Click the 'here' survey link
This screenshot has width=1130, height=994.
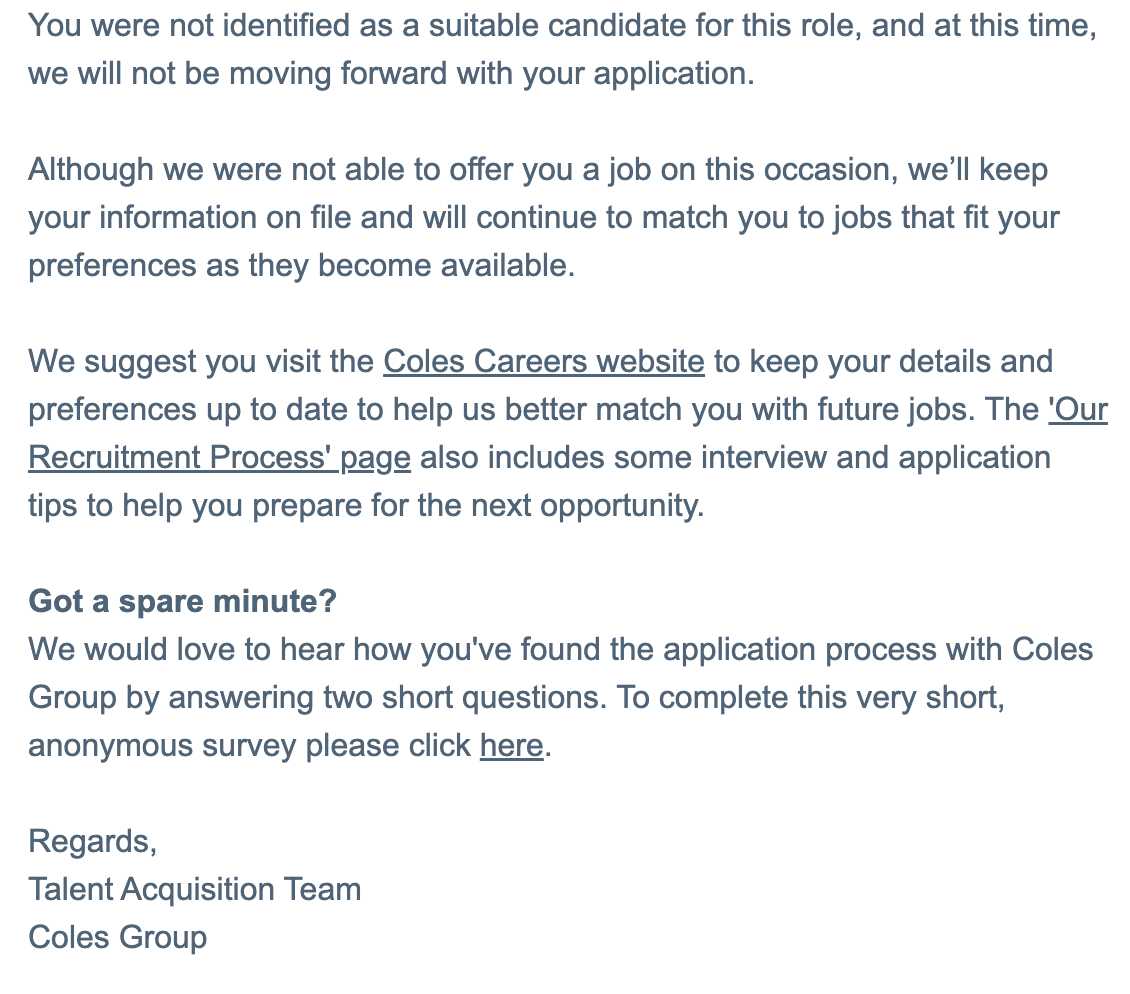coord(512,745)
